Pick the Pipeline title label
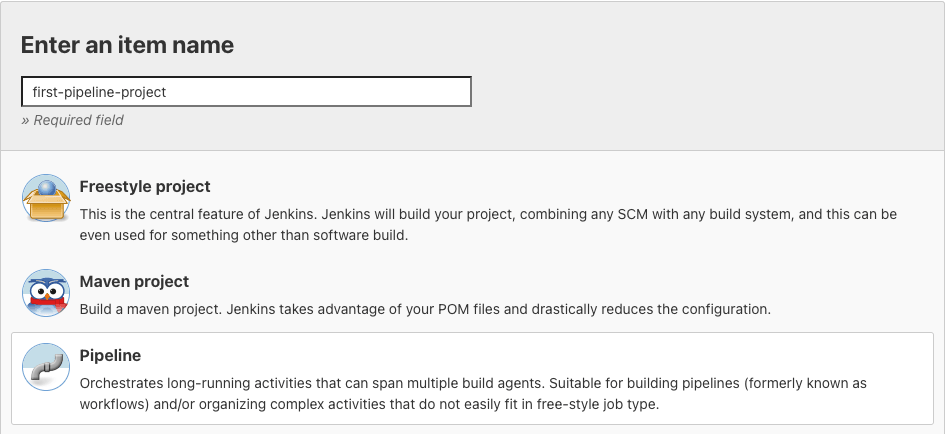 point(110,355)
